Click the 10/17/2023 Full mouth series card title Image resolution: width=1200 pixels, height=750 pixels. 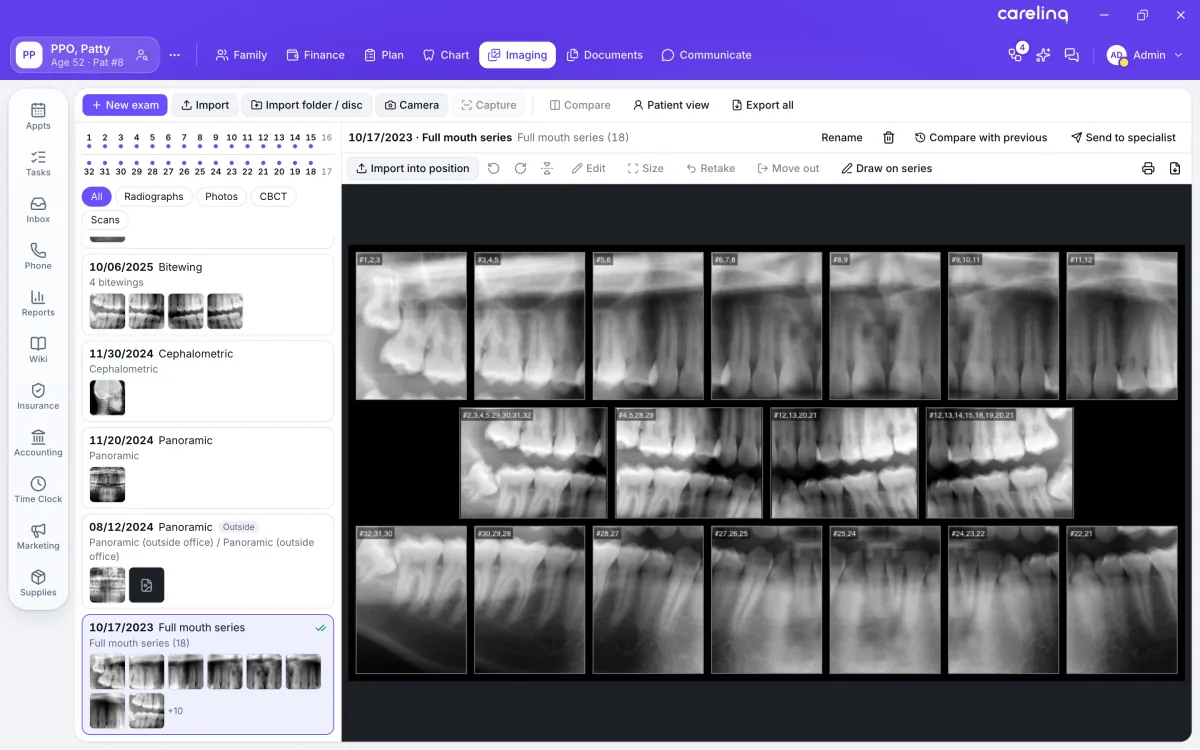click(x=167, y=627)
